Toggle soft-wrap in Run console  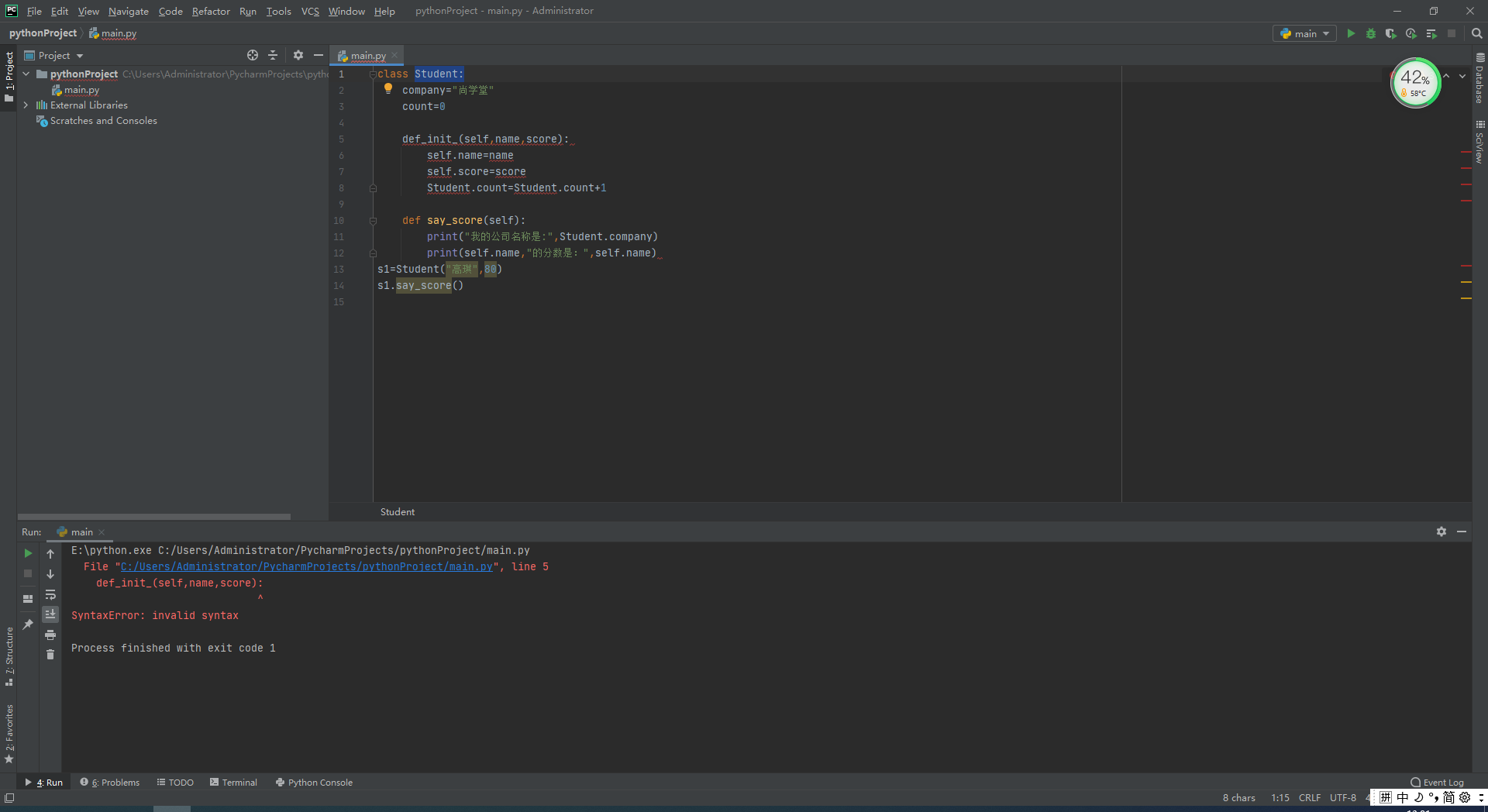point(50,594)
